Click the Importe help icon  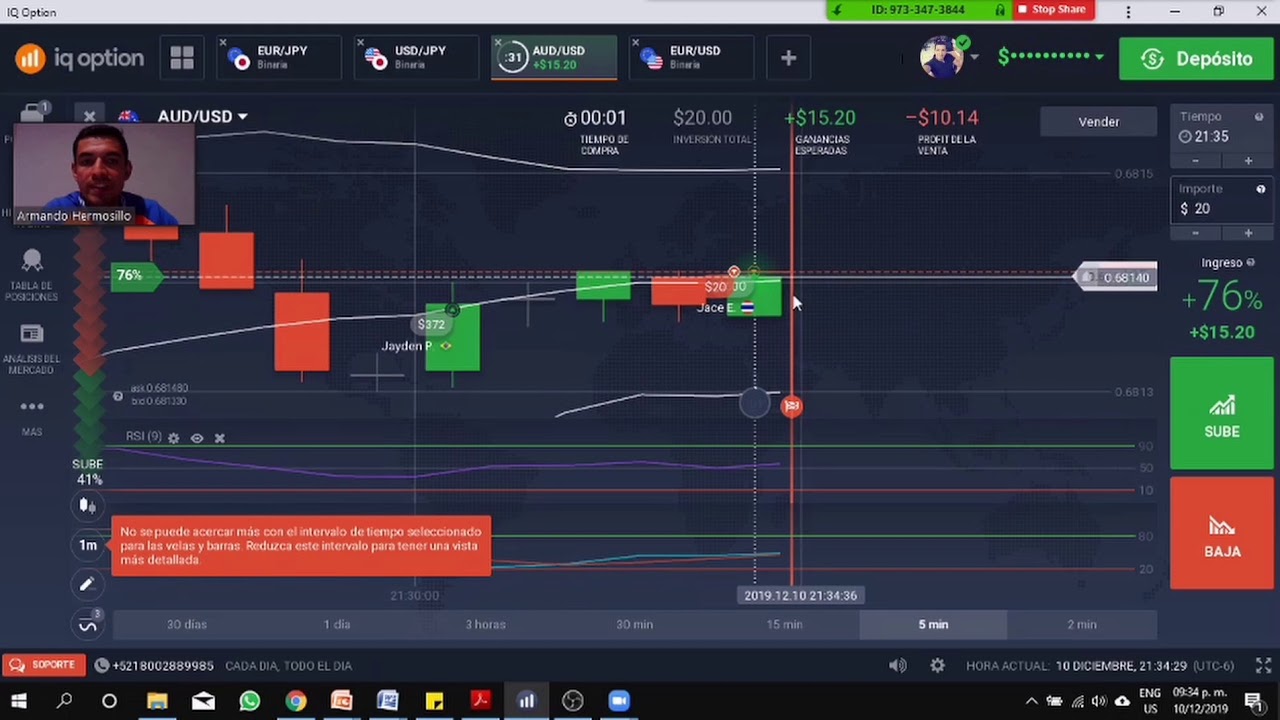tap(1260, 189)
